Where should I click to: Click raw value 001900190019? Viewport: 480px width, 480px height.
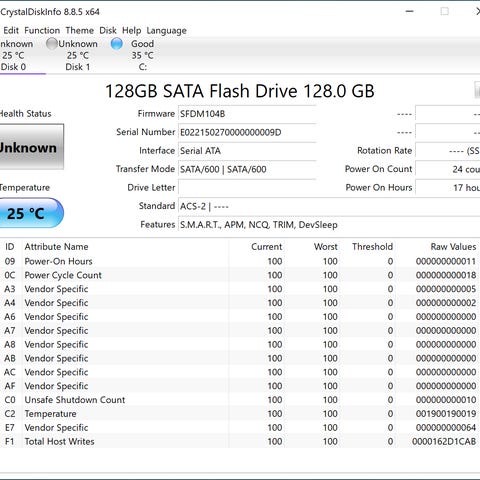(x=446, y=414)
